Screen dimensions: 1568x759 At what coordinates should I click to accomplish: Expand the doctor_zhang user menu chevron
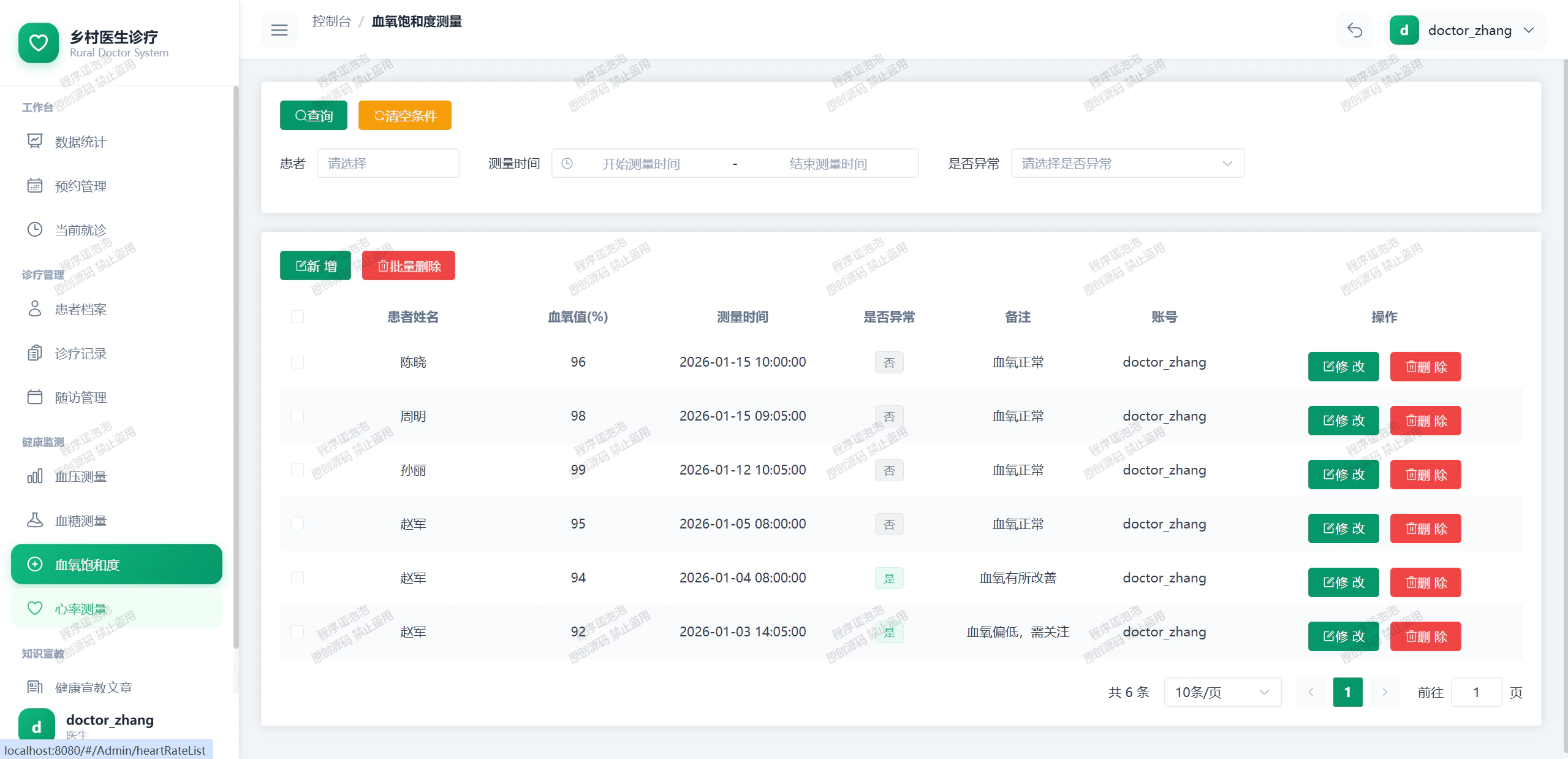pyautogui.click(x=1529, y=30)
